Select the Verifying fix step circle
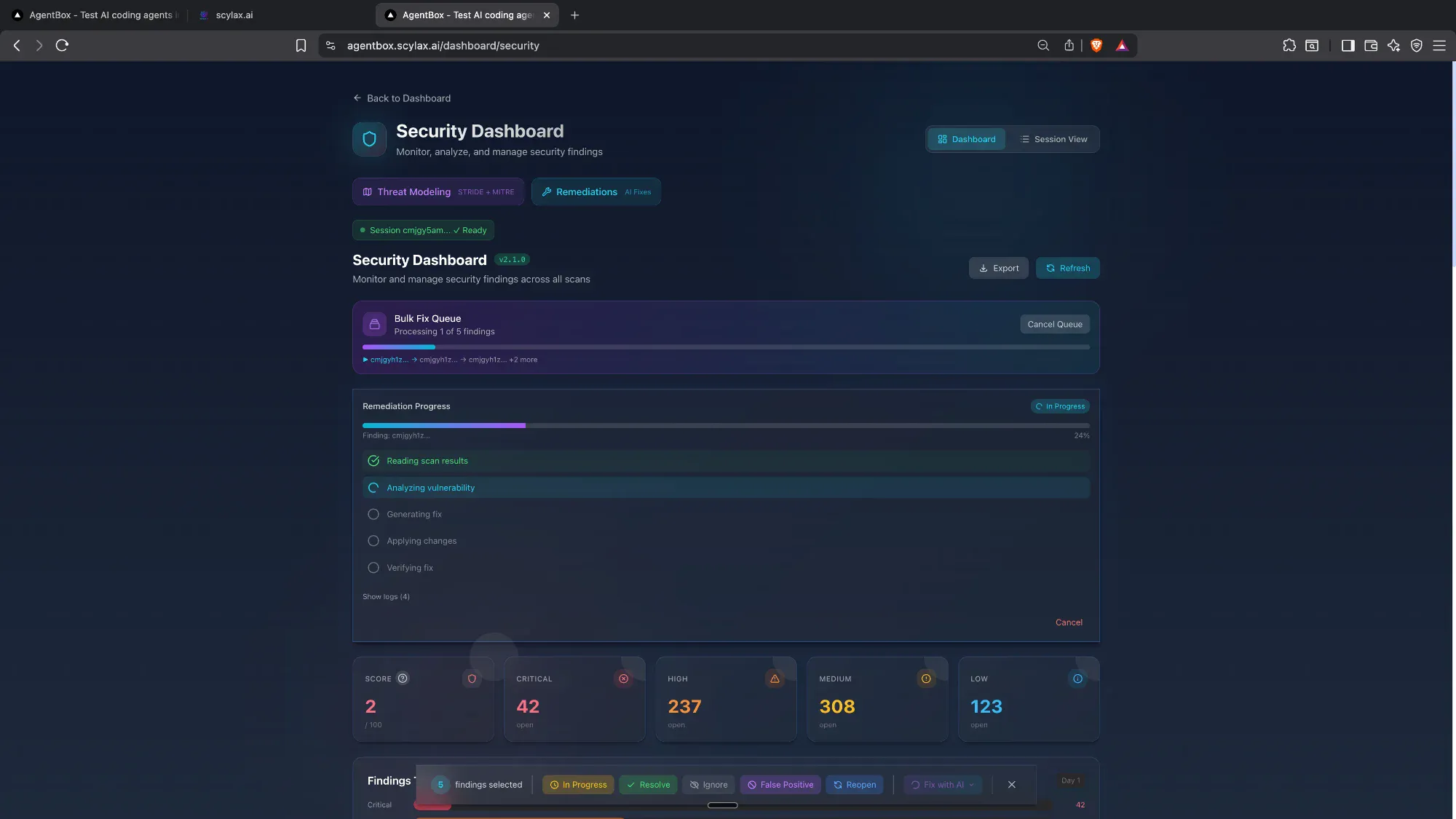Image resolution: width=1456 pixels, height=819 pixels. [373, 567]
